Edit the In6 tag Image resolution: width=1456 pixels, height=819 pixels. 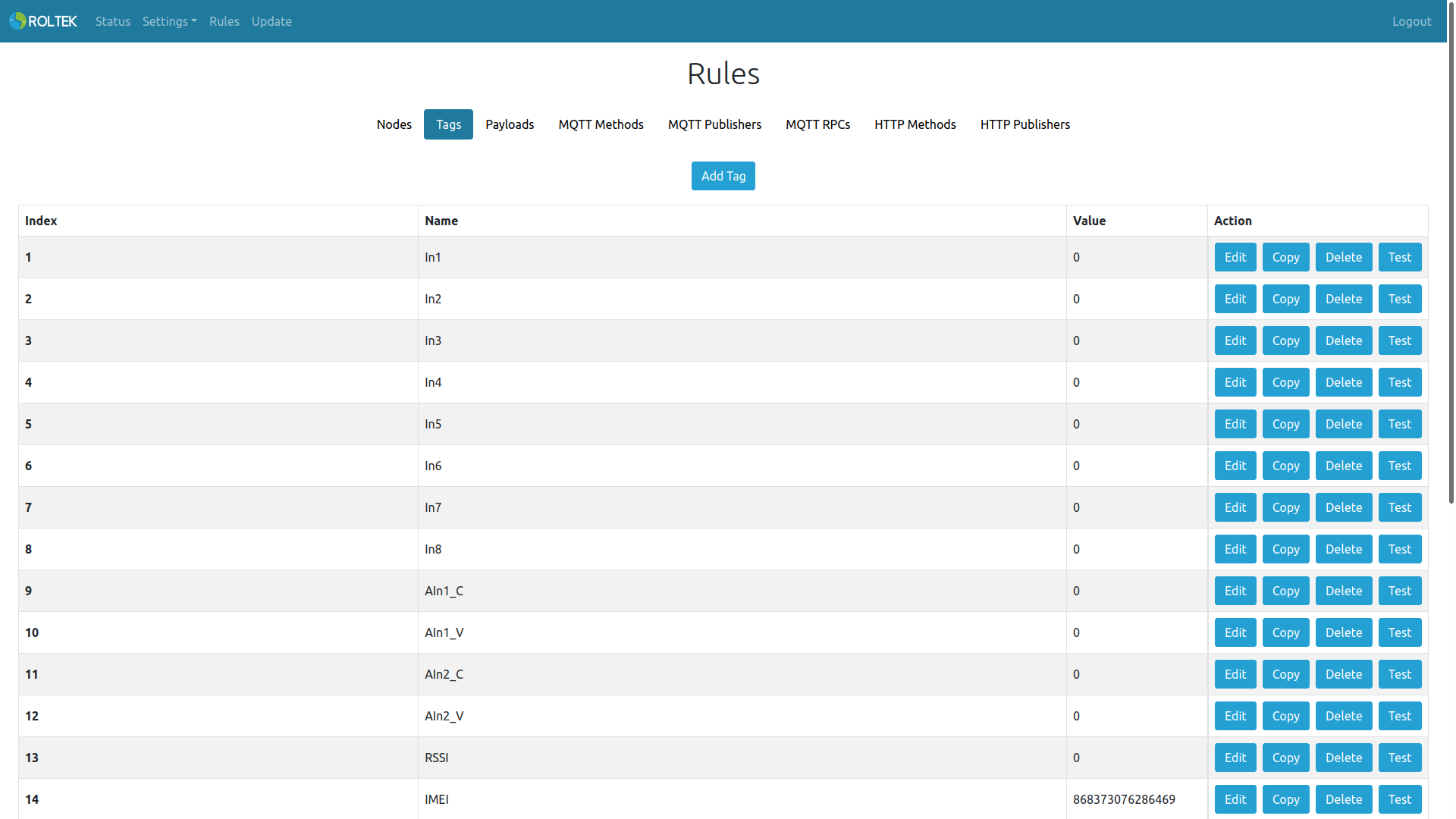(x=1235, y=466)
